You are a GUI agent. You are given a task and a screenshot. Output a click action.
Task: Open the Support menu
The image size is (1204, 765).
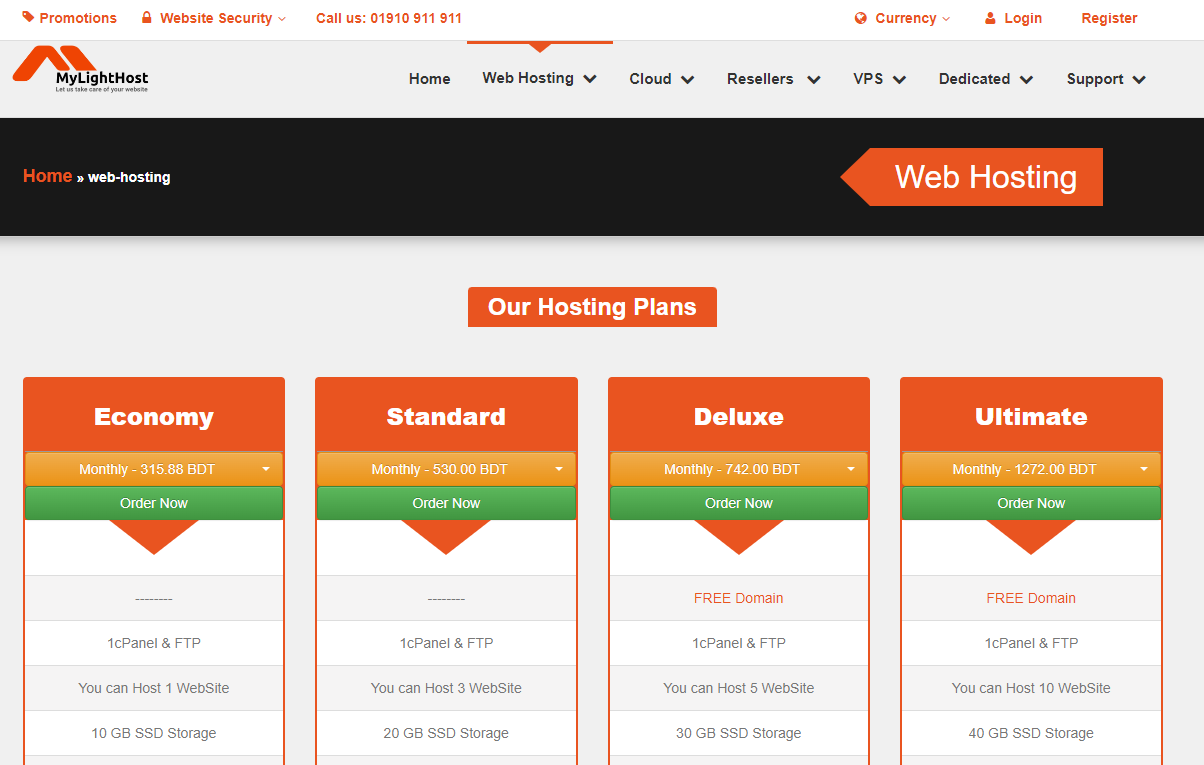pos(1106,79)
